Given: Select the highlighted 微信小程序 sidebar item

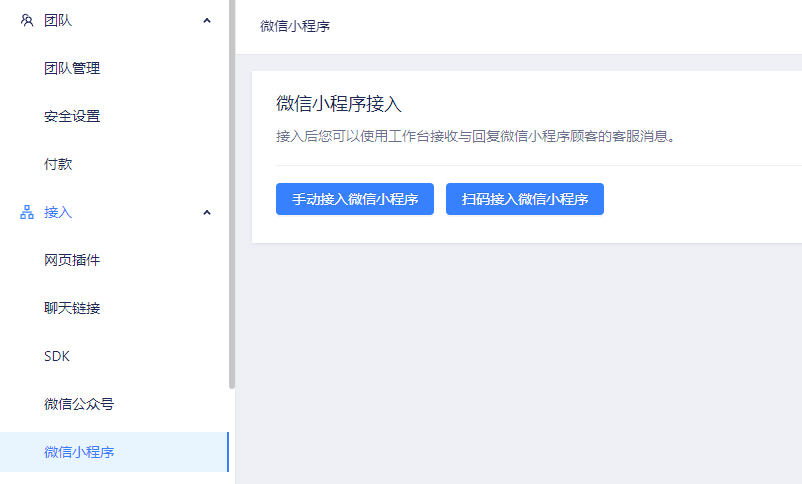Looking at the screenshot, I should (x=114, y=452).
